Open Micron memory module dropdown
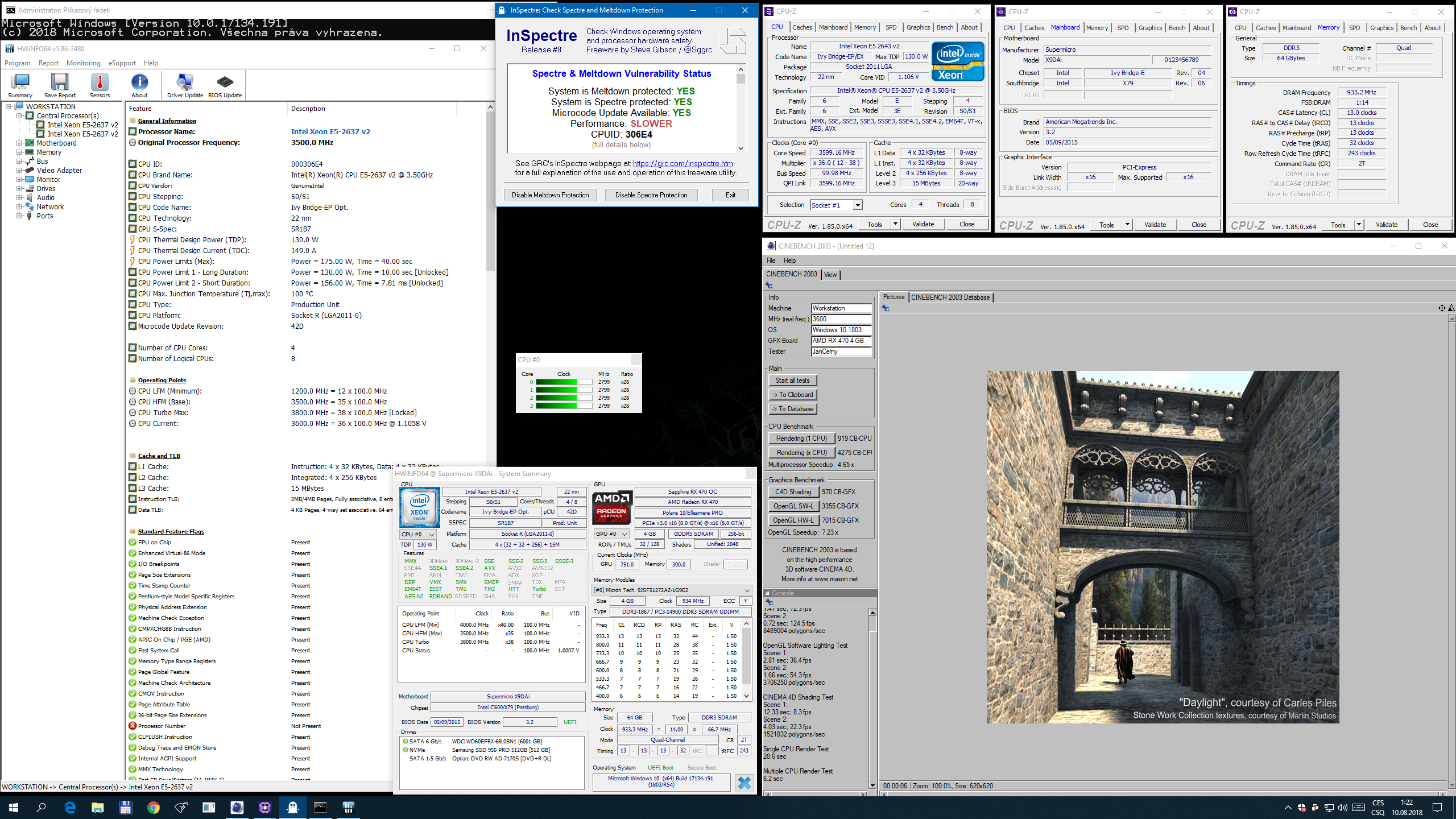1456x819 pixels. coord(671,590)
